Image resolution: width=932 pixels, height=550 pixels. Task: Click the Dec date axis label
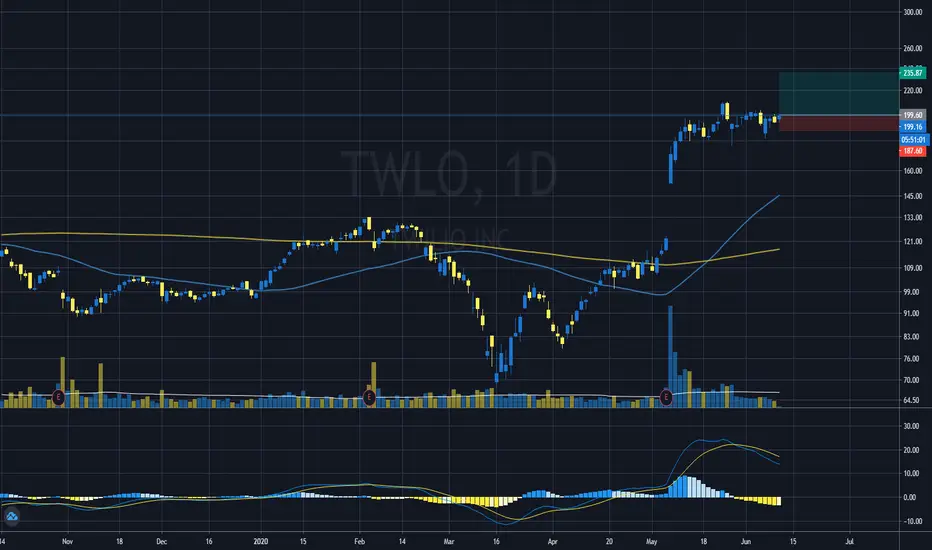point(162,542)
